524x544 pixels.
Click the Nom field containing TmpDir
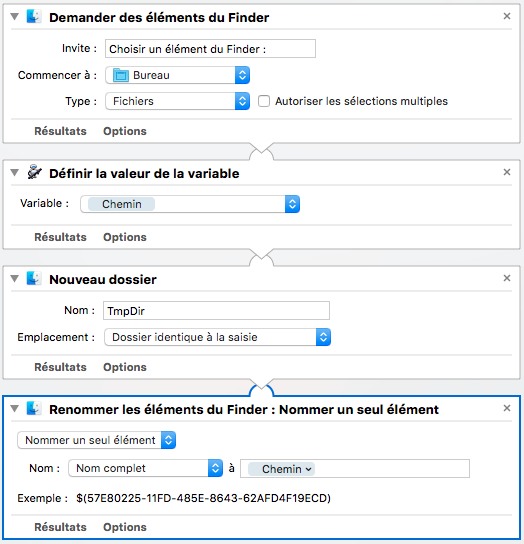coord(217,311)
